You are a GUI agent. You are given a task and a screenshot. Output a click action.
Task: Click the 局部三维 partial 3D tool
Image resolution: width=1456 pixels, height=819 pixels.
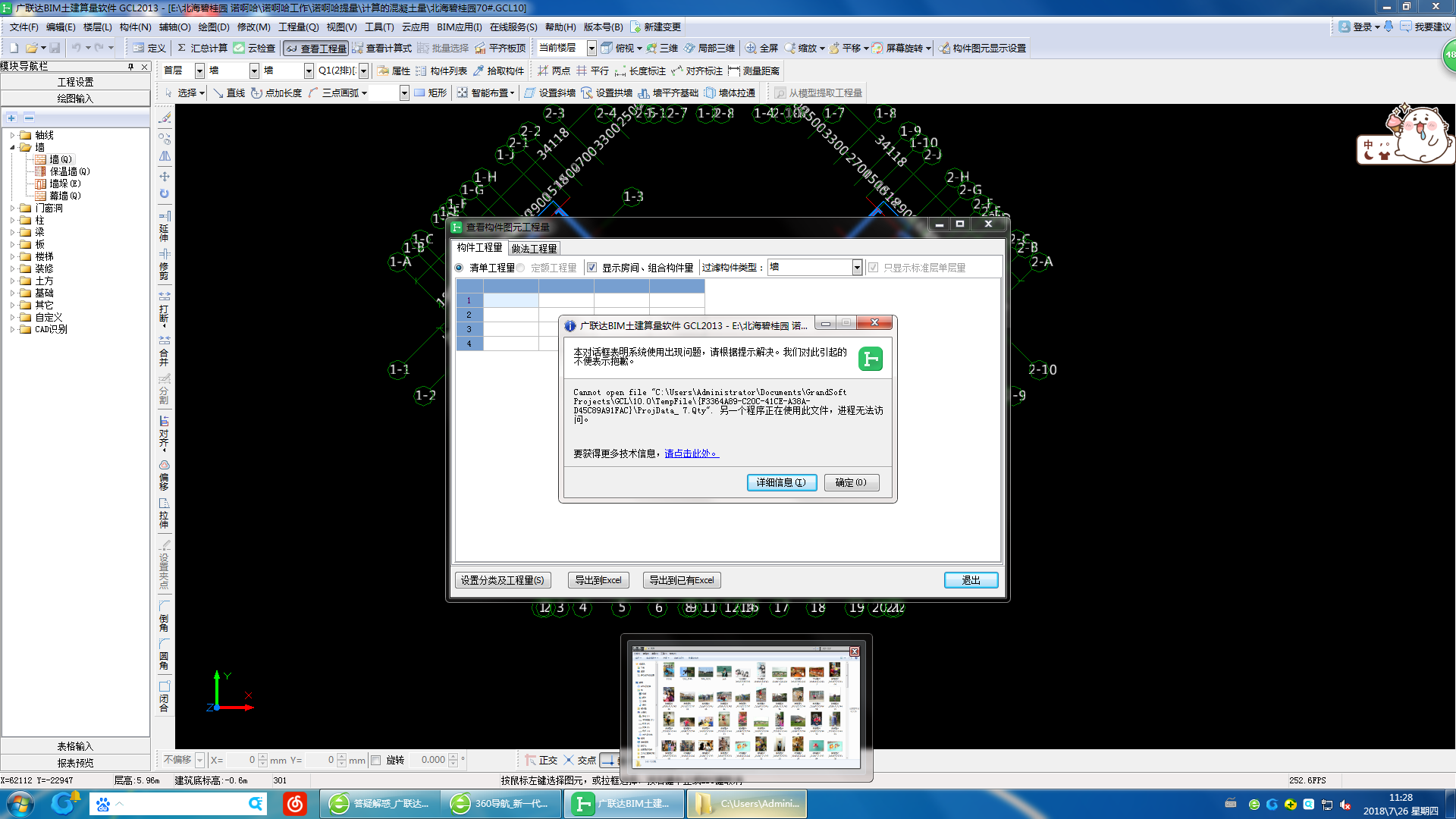click(x=710, y=48)
